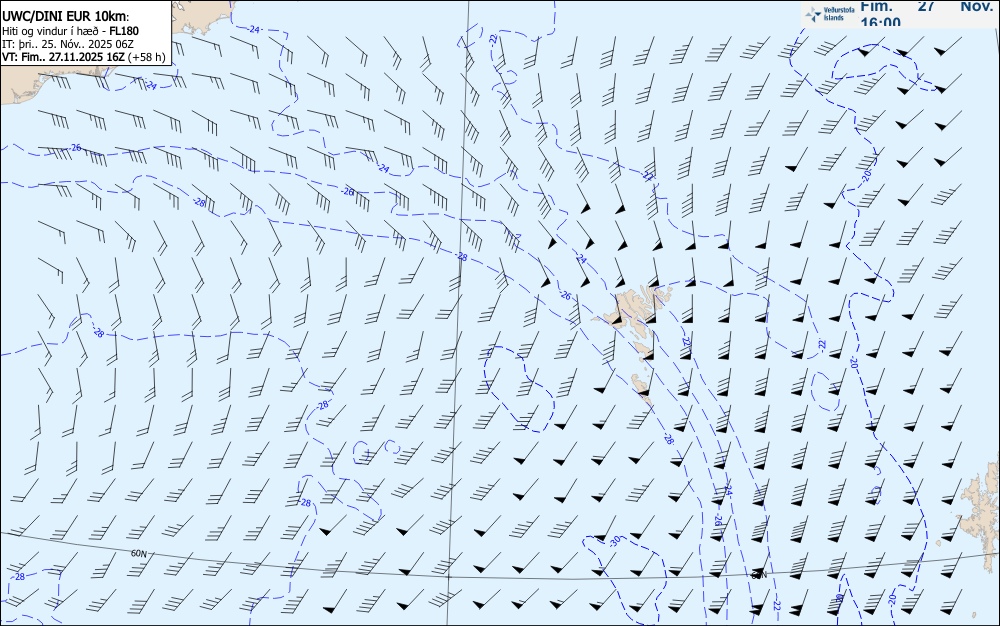Screen dimensions: 1000x626
Task: Click the 'IT: þri.. 25. Nóv.. 2025 06Z' line
Action: click(x=68, y=44)
